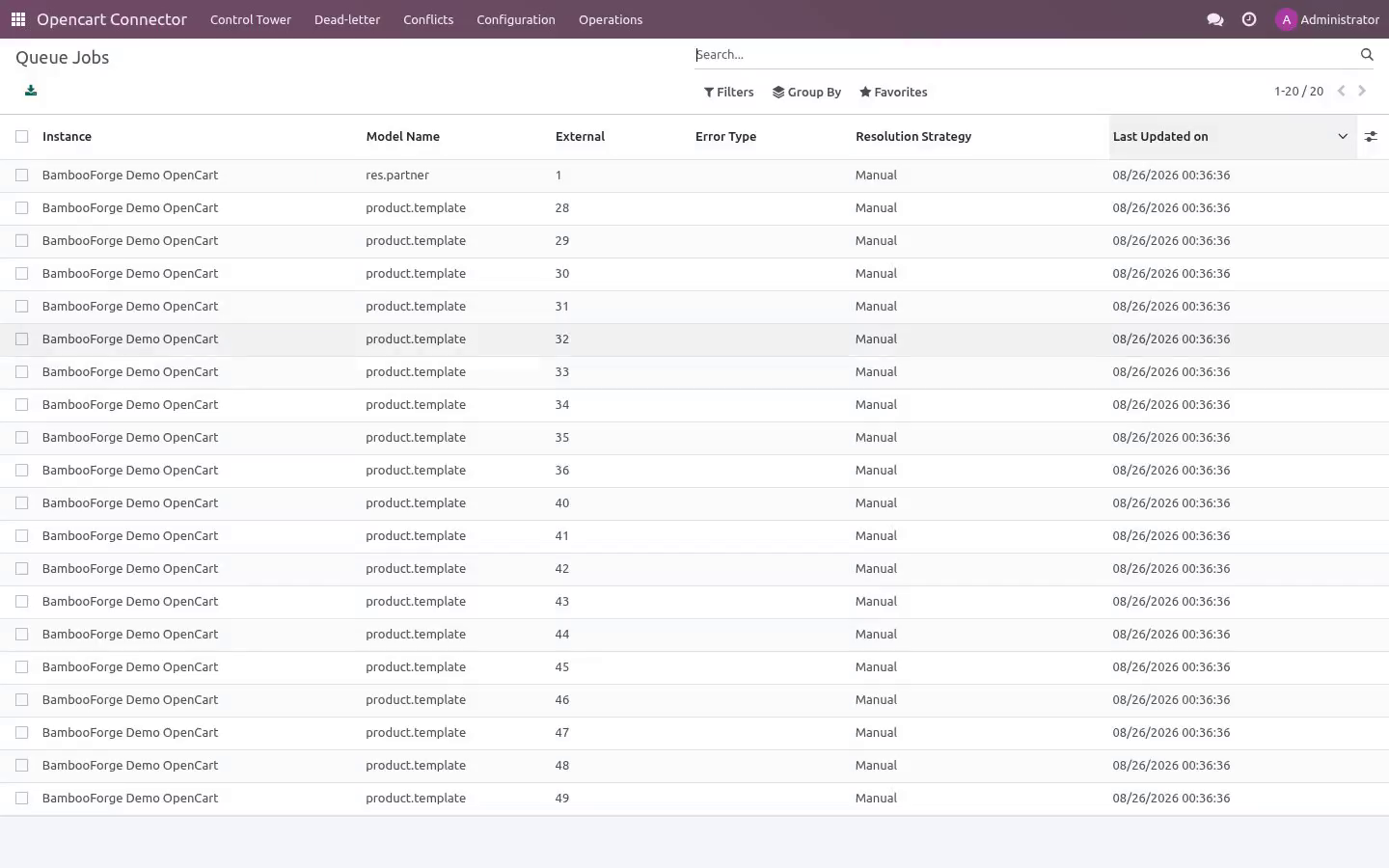Viewport: 1389px width, 868px height.
Task: Click BambooForge Demo OpenCart in external 30 row
Action: (130, 274)
